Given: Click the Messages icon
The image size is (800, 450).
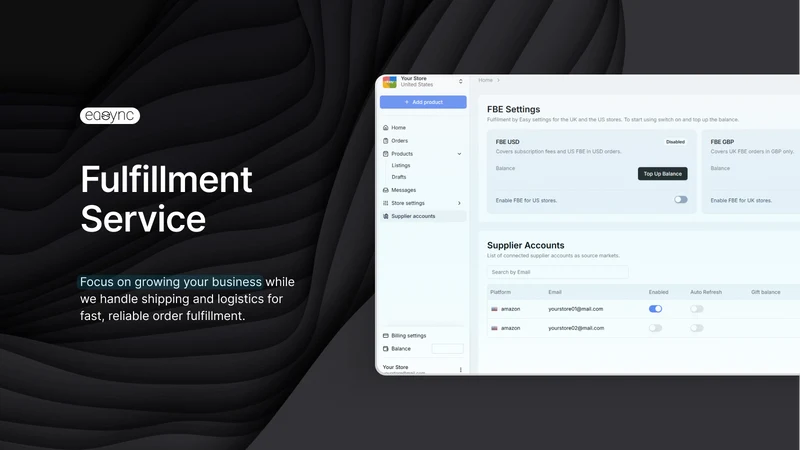Looking at the screenshot, I should point(386,190).
